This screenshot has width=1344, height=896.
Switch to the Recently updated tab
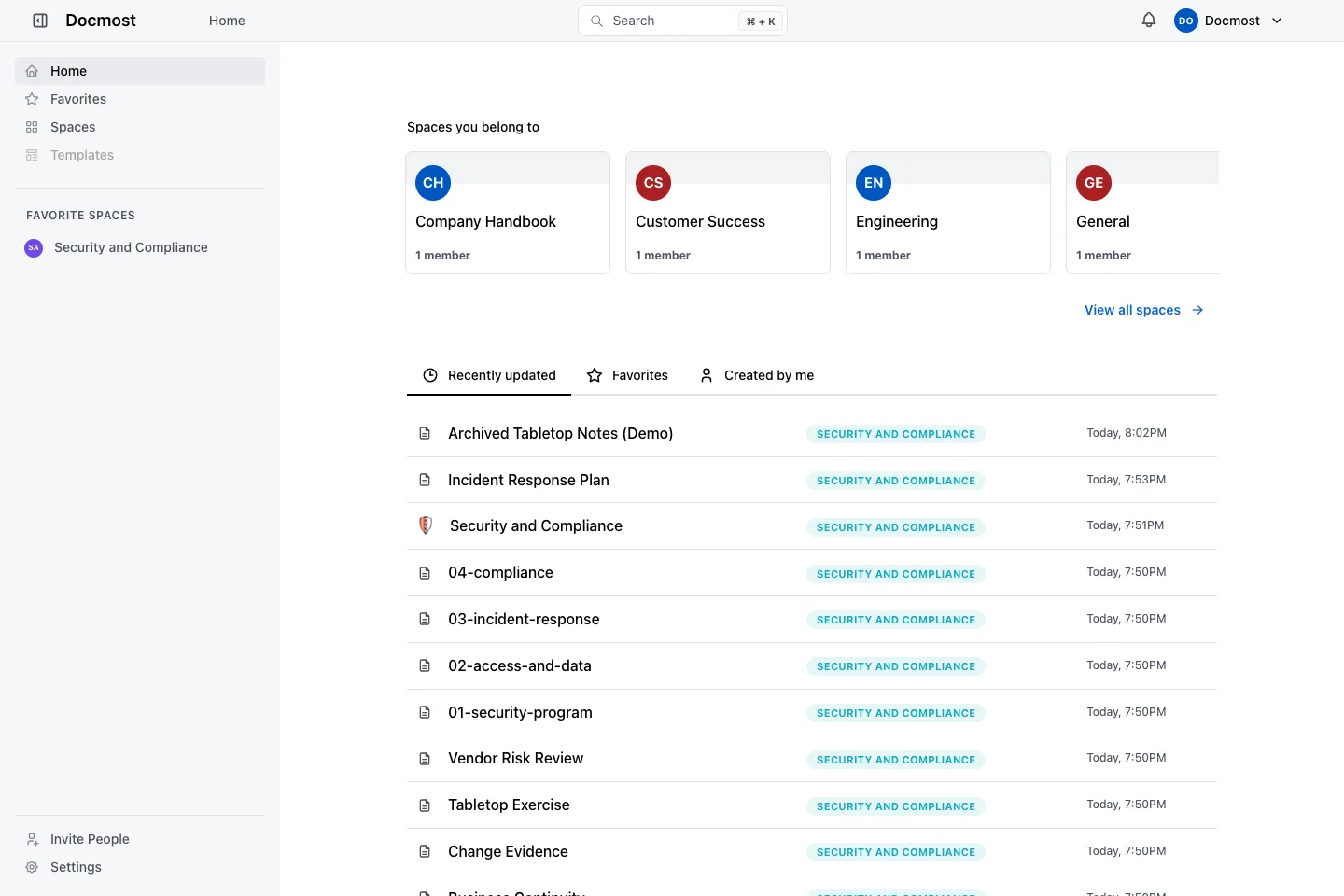pos(489,375)
